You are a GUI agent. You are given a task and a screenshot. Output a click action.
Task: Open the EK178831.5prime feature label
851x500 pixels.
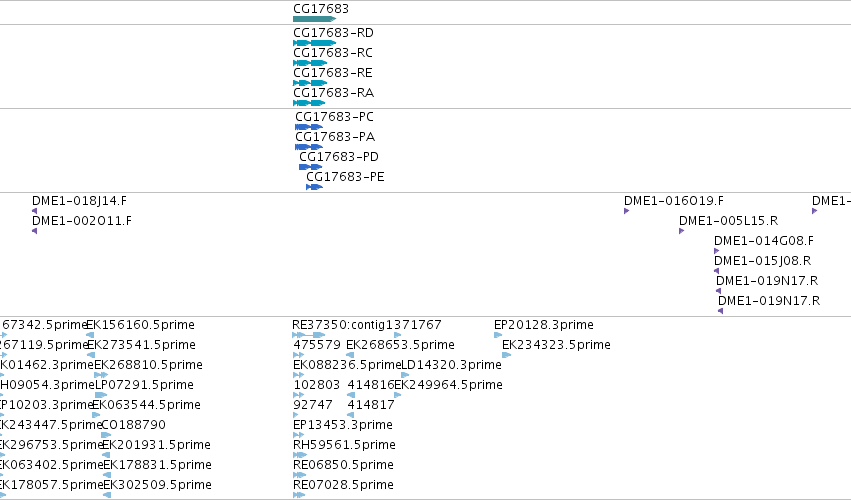[x=157, y=465]
